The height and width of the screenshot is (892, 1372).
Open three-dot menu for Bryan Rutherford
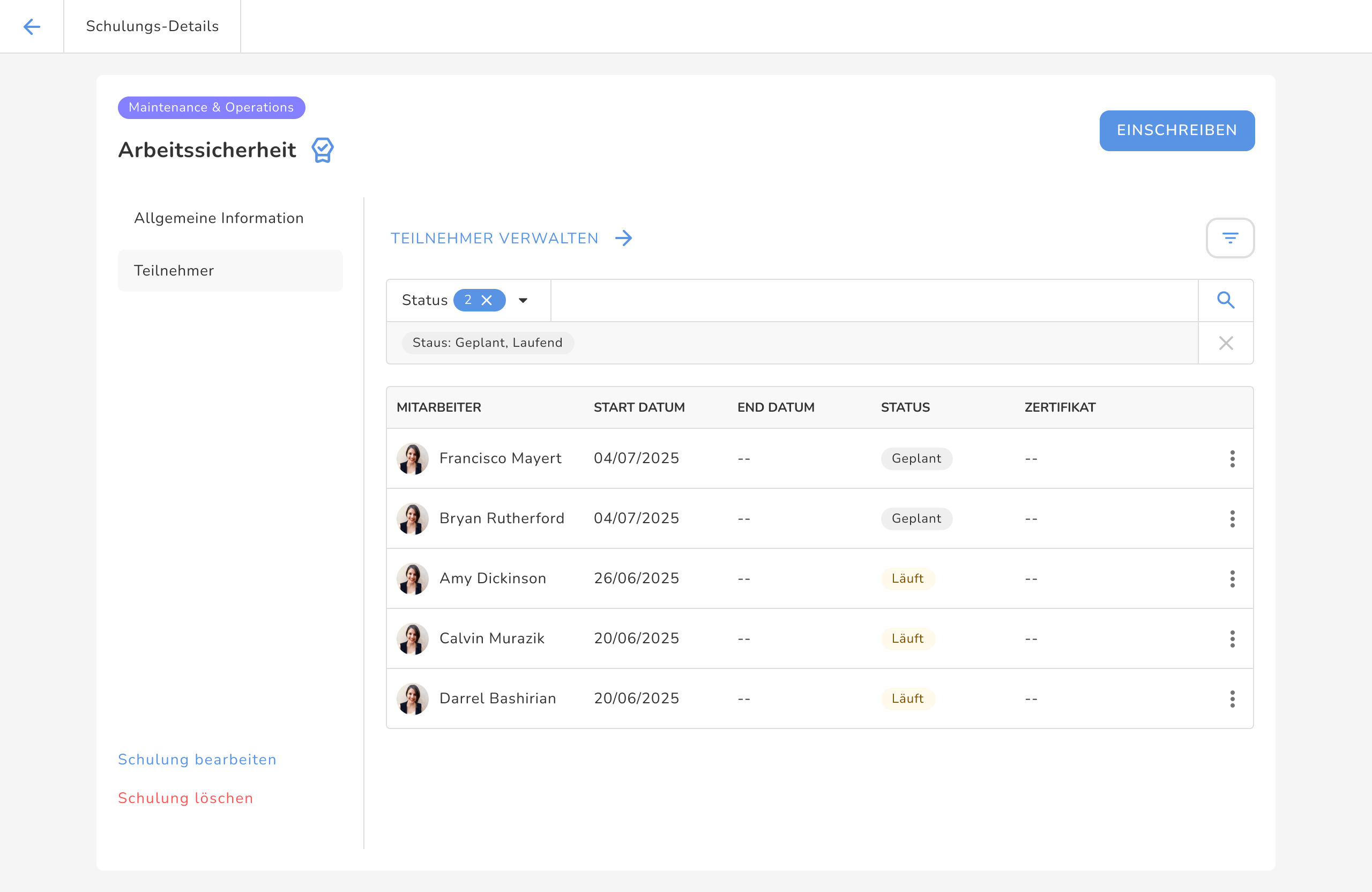1232,518
